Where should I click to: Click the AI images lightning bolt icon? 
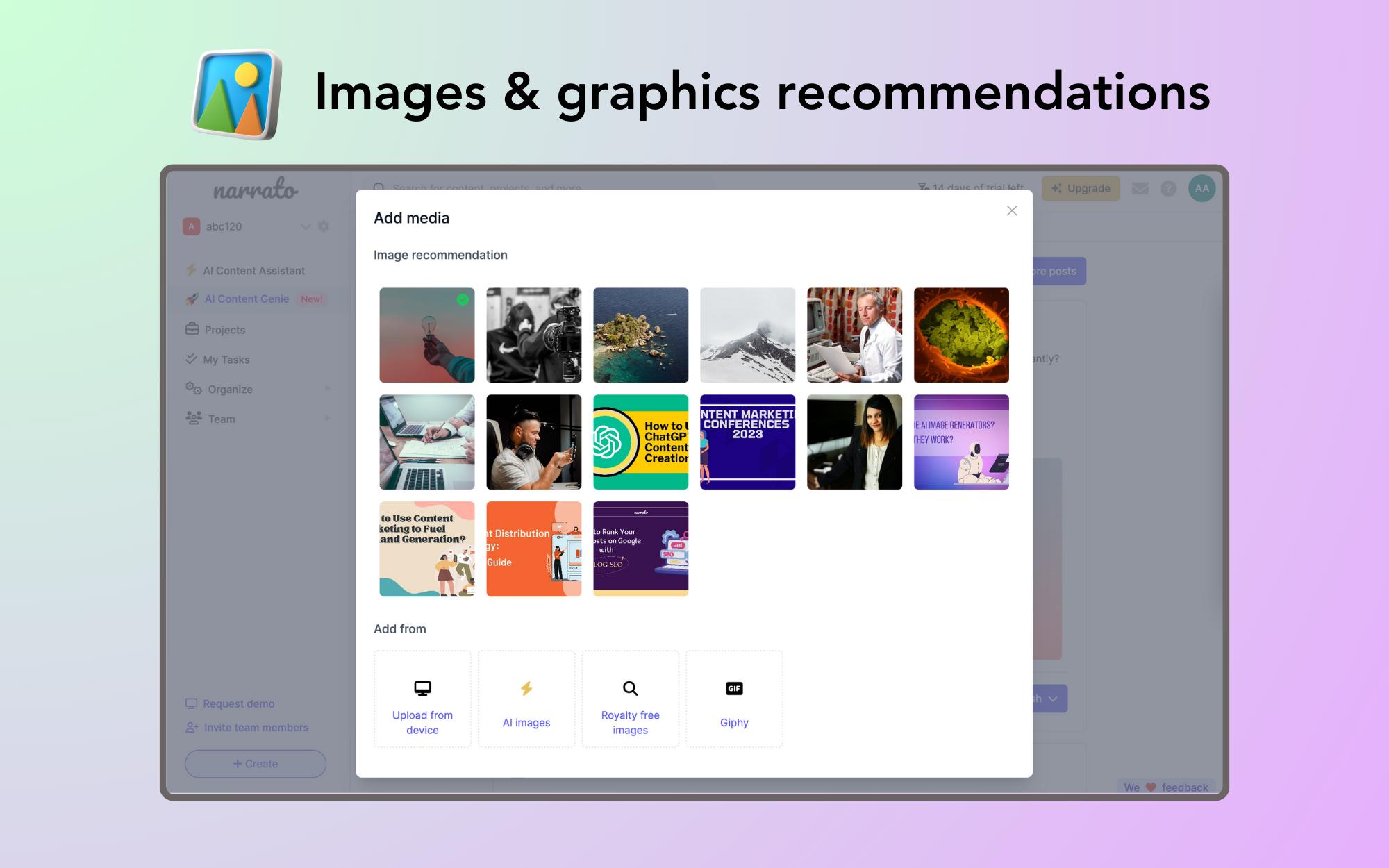(x=526, y=688)
